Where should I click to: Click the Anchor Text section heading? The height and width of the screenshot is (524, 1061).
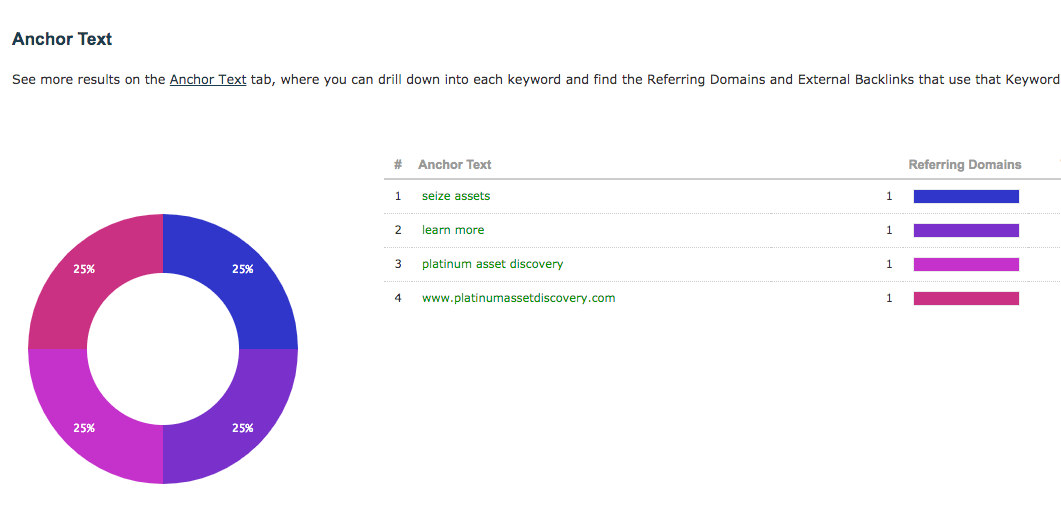coord(62,39)
